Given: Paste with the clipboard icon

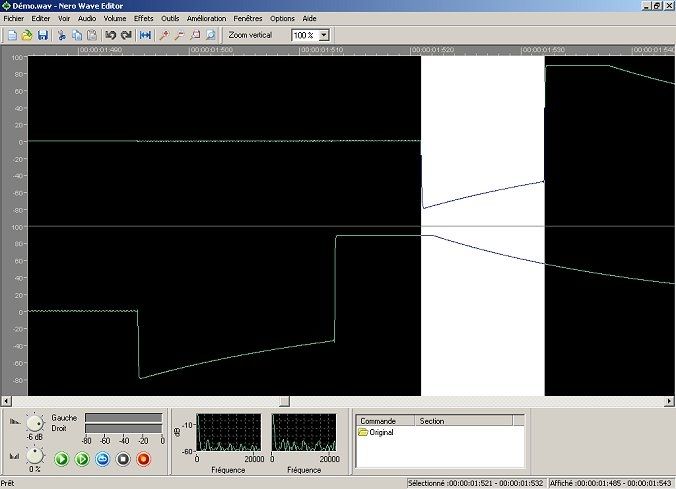Looking at the screenshot, I should (x=92, y=35).
